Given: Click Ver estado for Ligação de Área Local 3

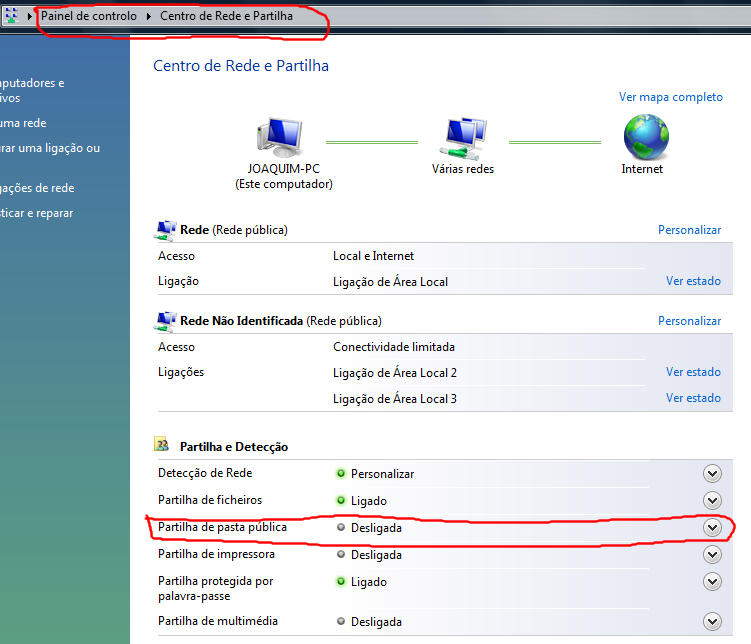Looking at the screenshot, I should (x=693, y=397).
